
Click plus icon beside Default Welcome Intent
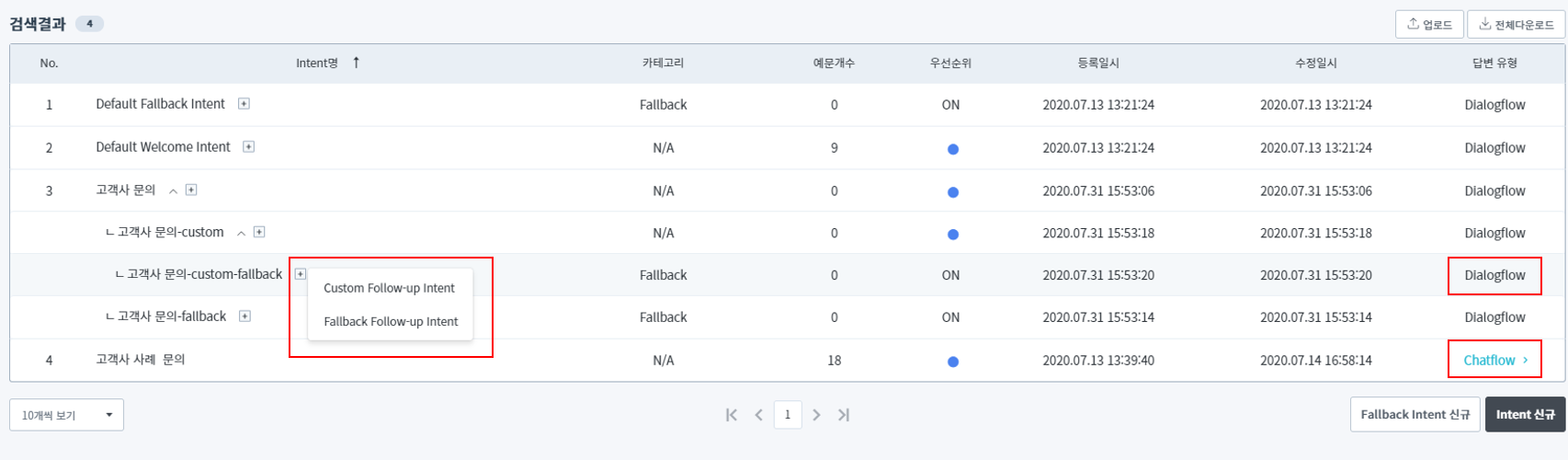[248, 147]
